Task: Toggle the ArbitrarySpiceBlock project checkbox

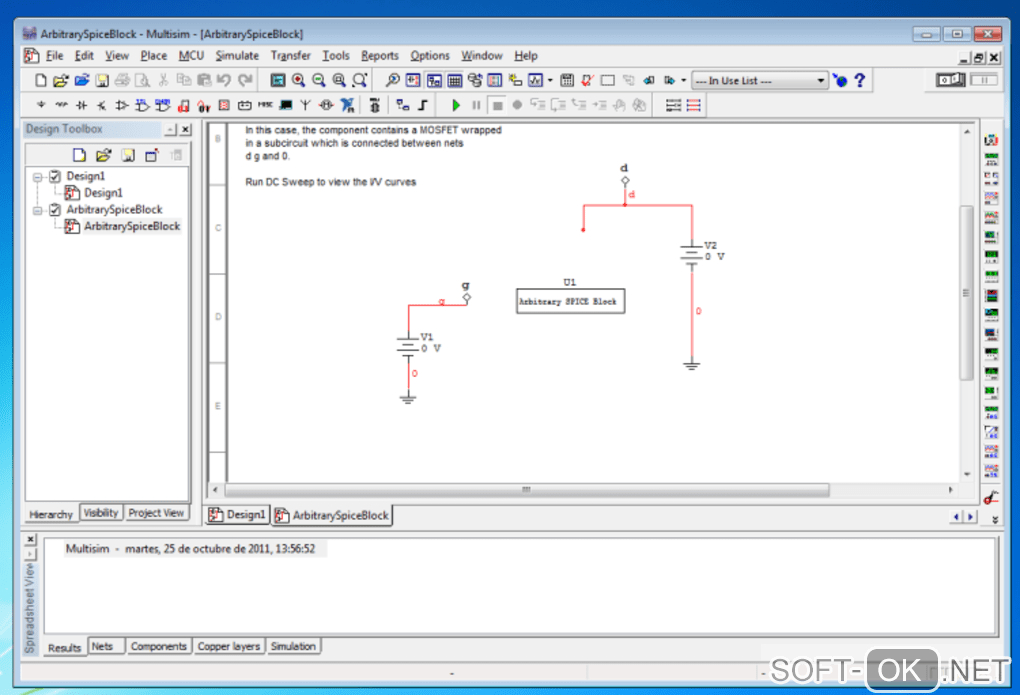Action: [55, 210]
